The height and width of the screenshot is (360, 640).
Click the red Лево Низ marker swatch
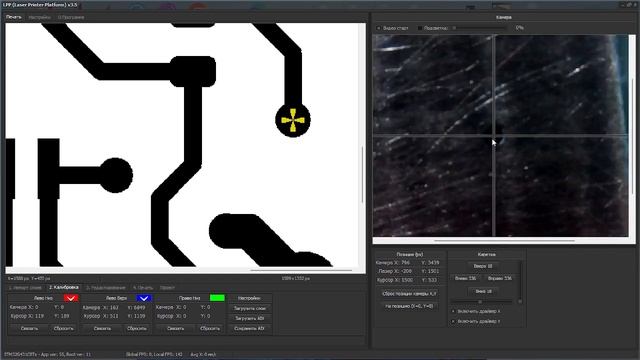pos(71,298)
